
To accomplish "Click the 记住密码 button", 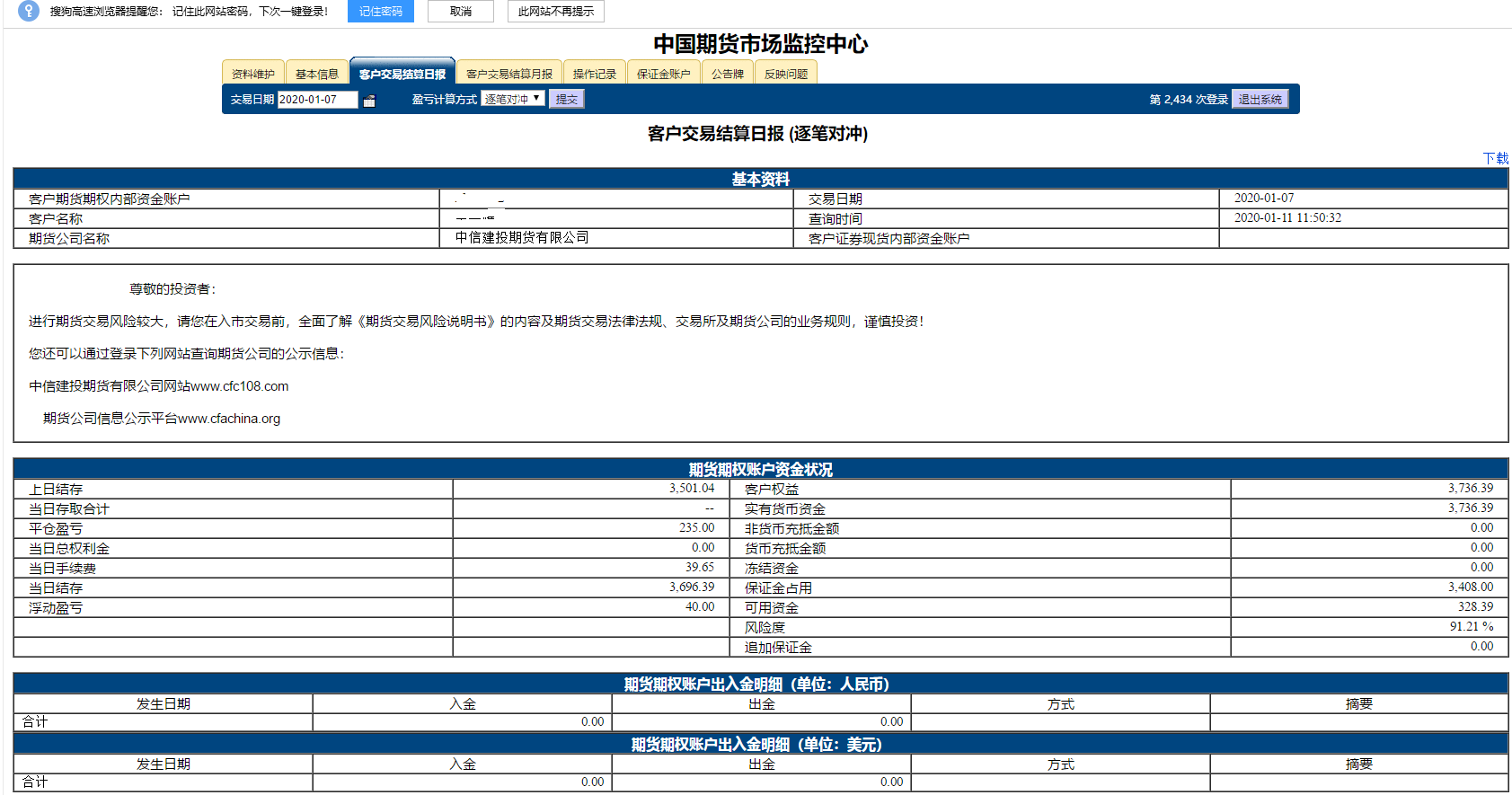I will click(x=380, y=12).
